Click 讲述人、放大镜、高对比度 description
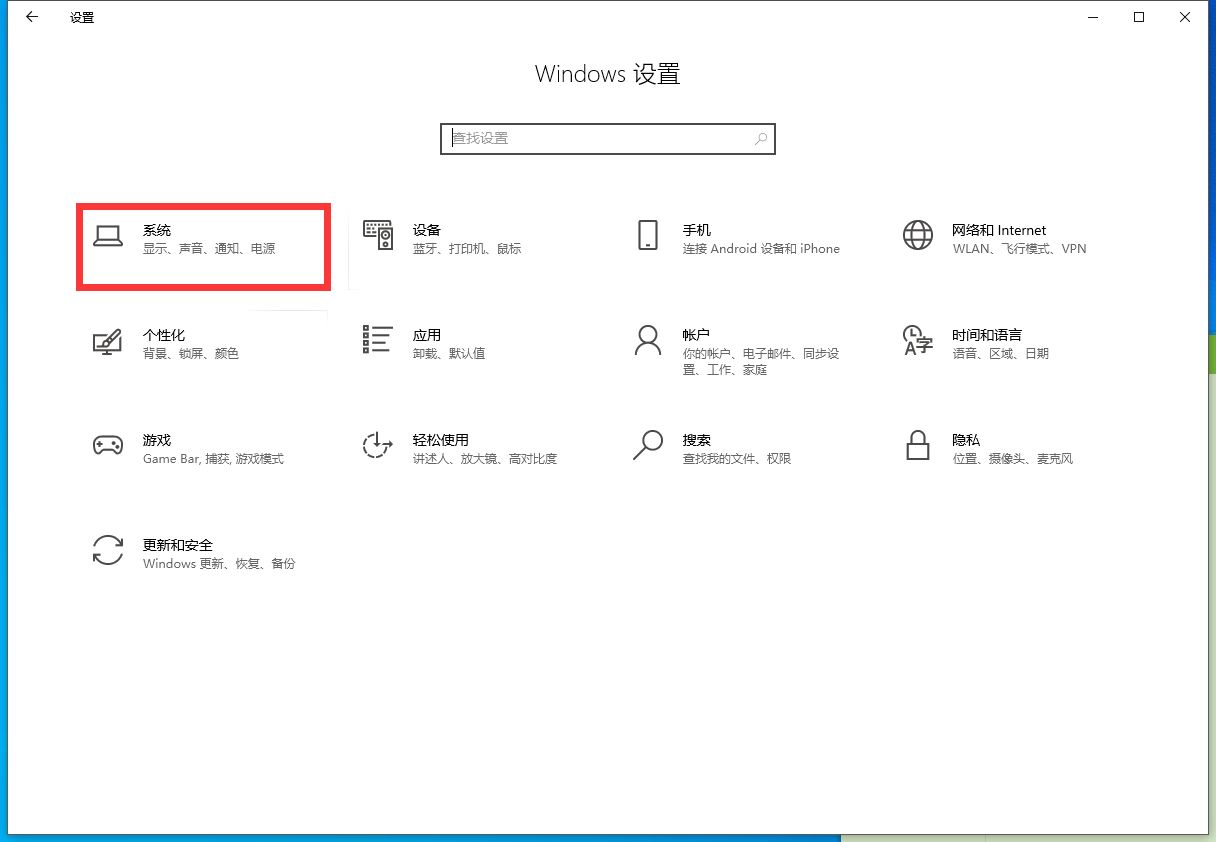Screen dimensions: 1216x842 click(x=485, y=459)
